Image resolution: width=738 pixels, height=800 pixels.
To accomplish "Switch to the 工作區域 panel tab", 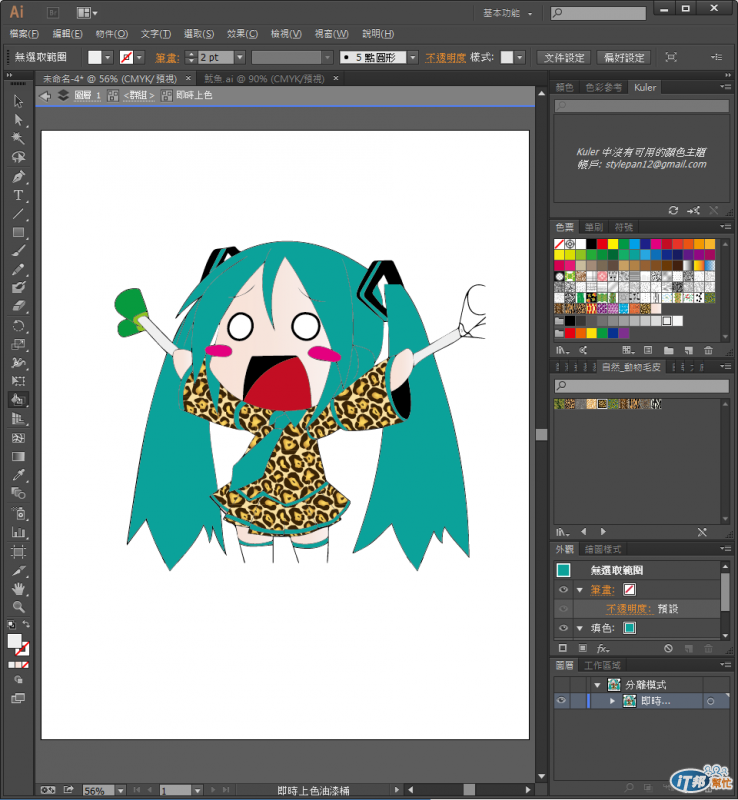I will click(602, 665).
